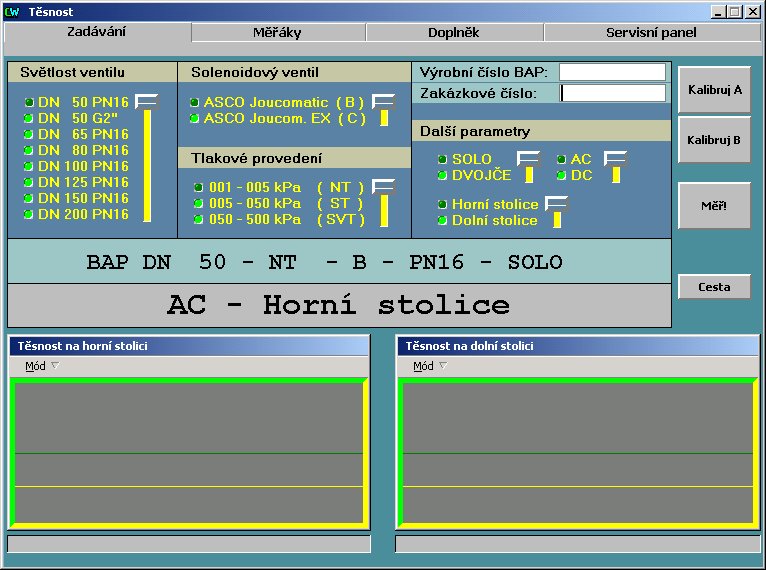The width and height of the screenshot is (766, 570).
Task: Select the DN 100 PN16 valve size option
Action: 83,166
